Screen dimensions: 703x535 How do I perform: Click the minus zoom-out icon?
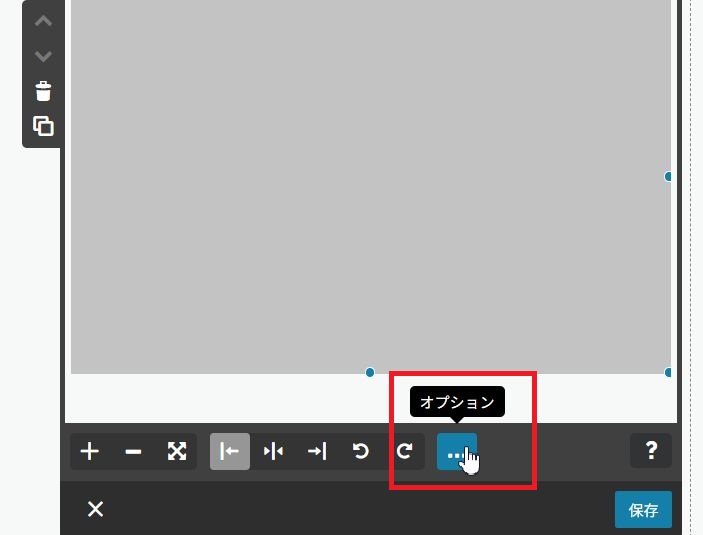[133, 451]
